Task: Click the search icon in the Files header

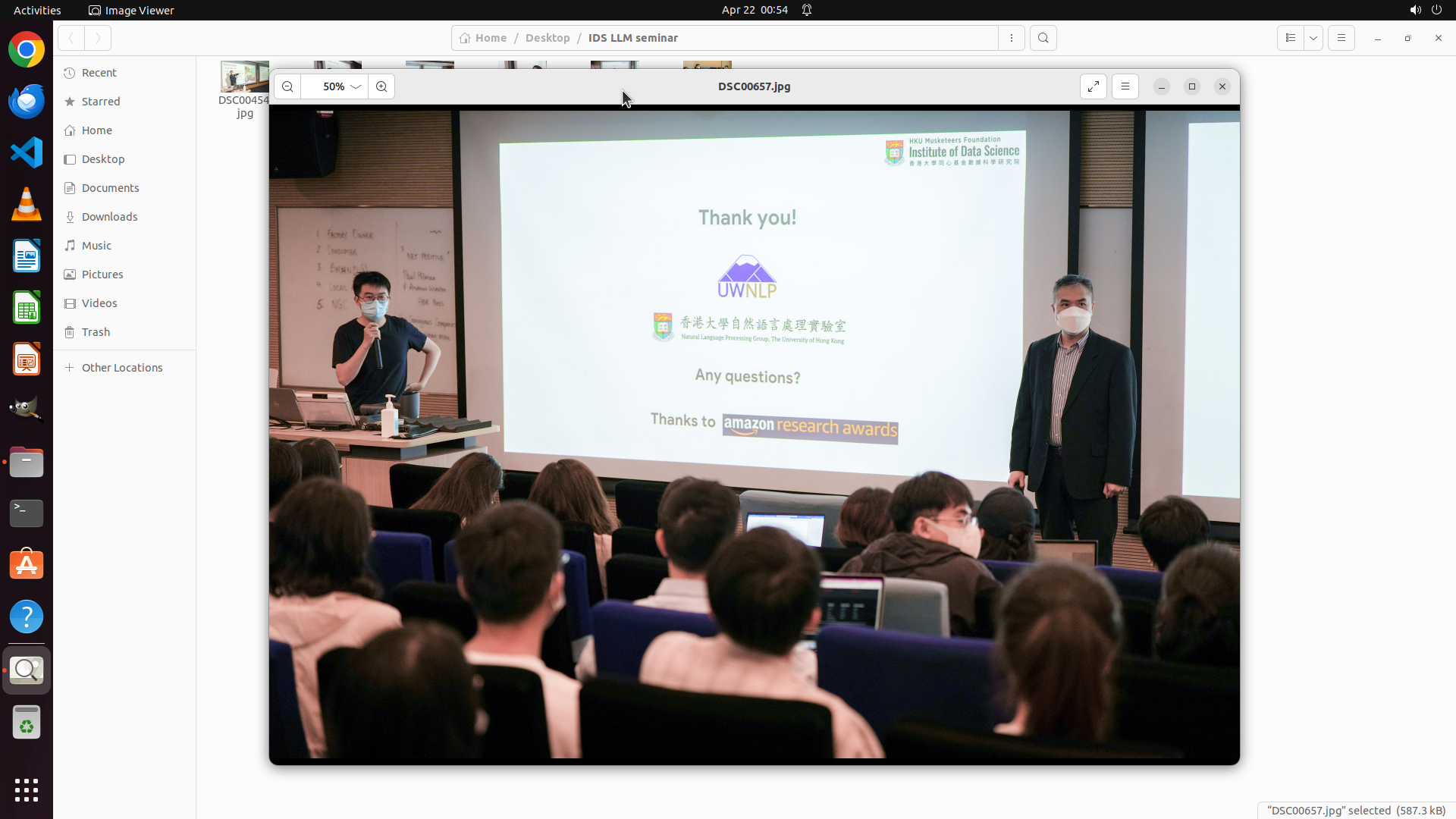Action: (1043, 38)
